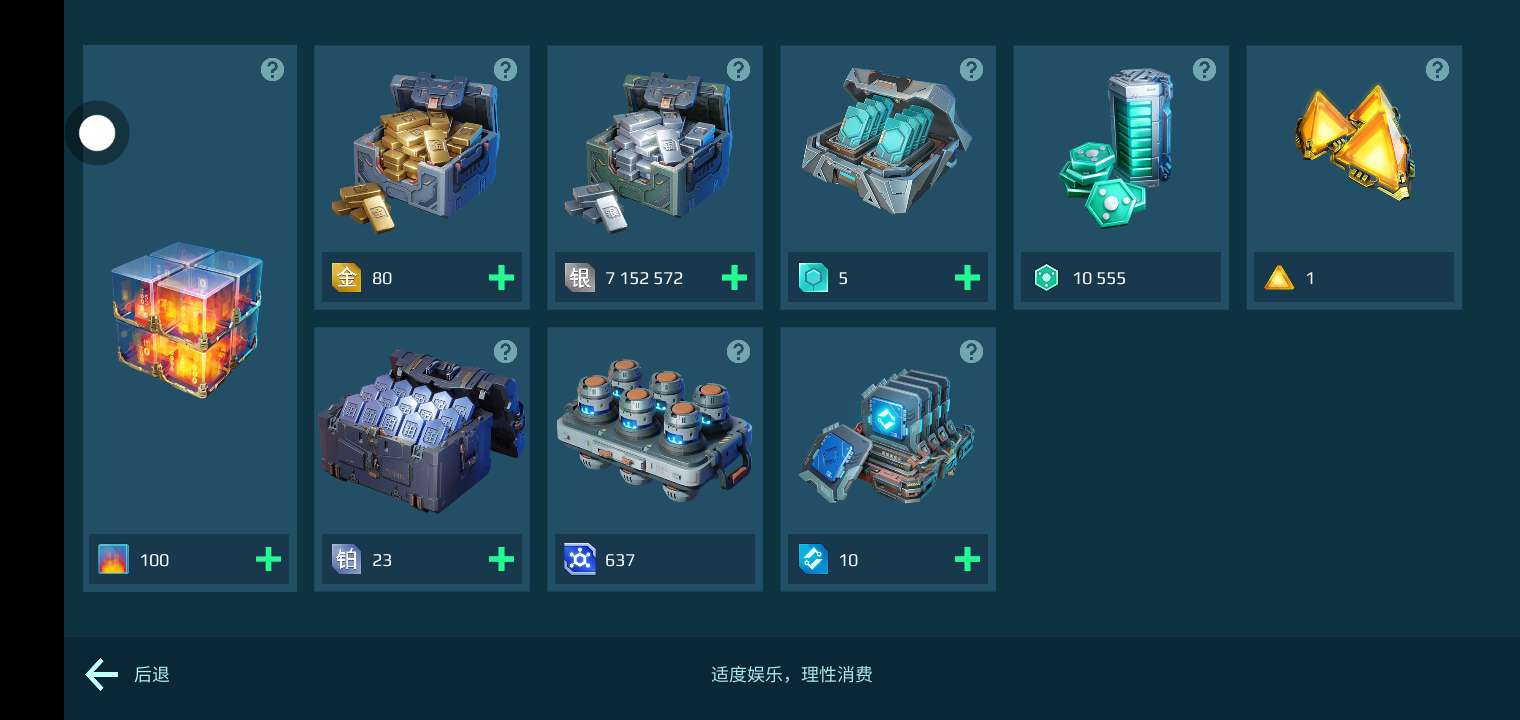1520x720 pixels.
Task: Show info for yellow pyramid currency
Action: pyautogui.click(x=1437, y=69)
